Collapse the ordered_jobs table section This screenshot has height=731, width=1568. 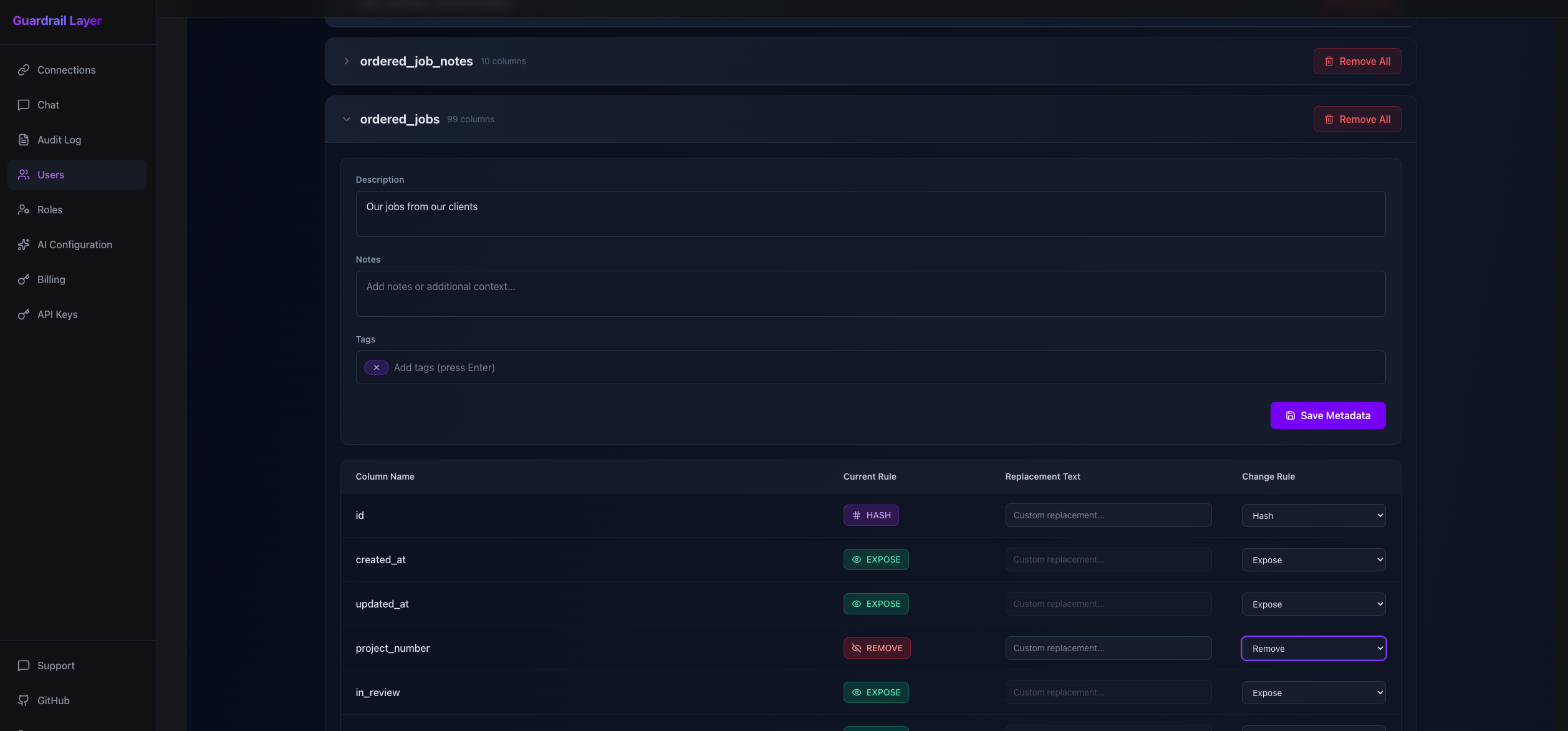click(347, 119)
